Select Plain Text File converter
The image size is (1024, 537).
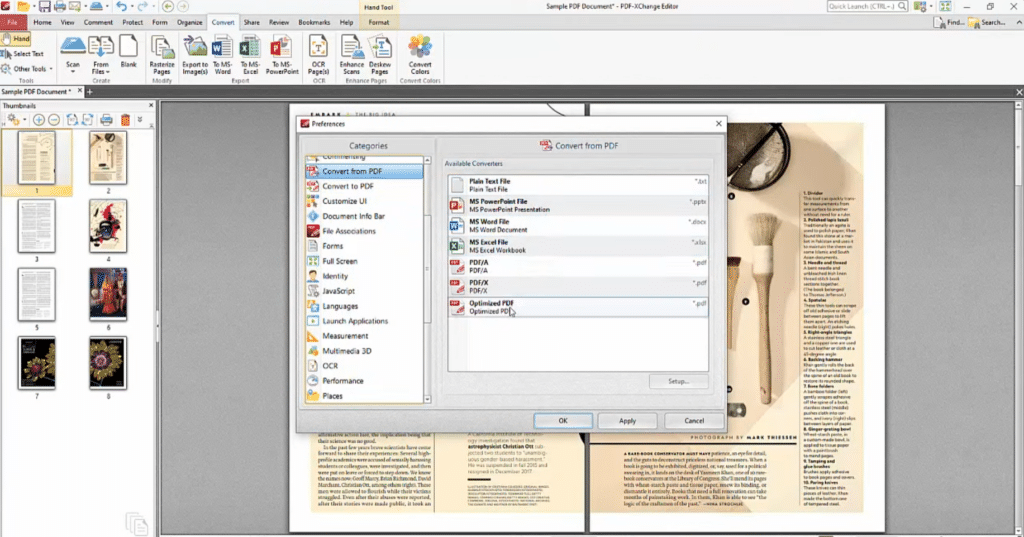pyautogui.click(x=578, y=185)
